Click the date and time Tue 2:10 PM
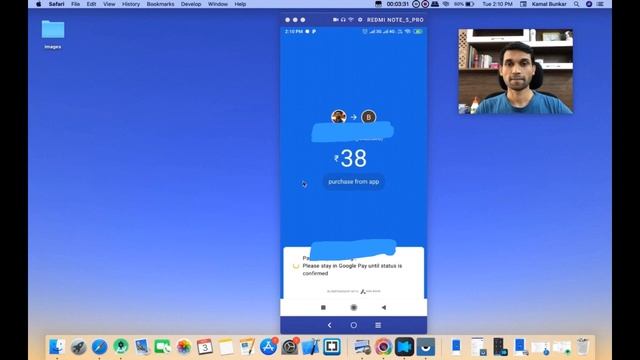The height and width of the screenshot is (360, 640). [497, 4]
